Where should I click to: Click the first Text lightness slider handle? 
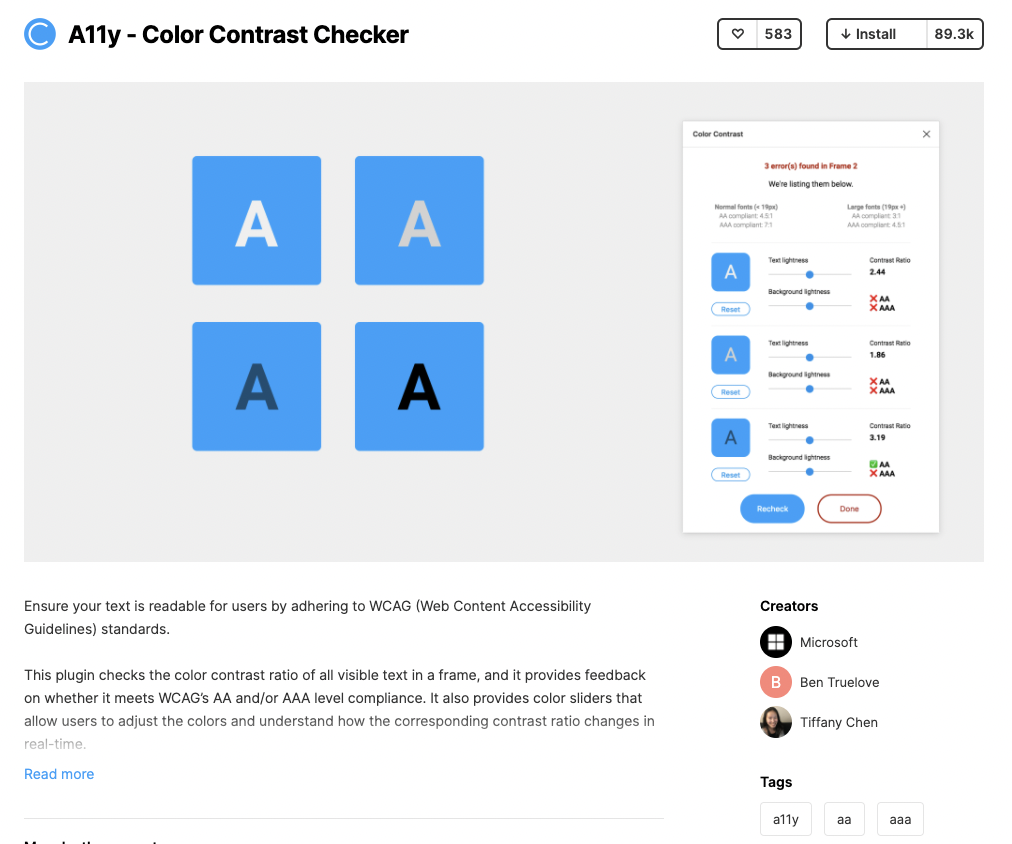point(809,274)
